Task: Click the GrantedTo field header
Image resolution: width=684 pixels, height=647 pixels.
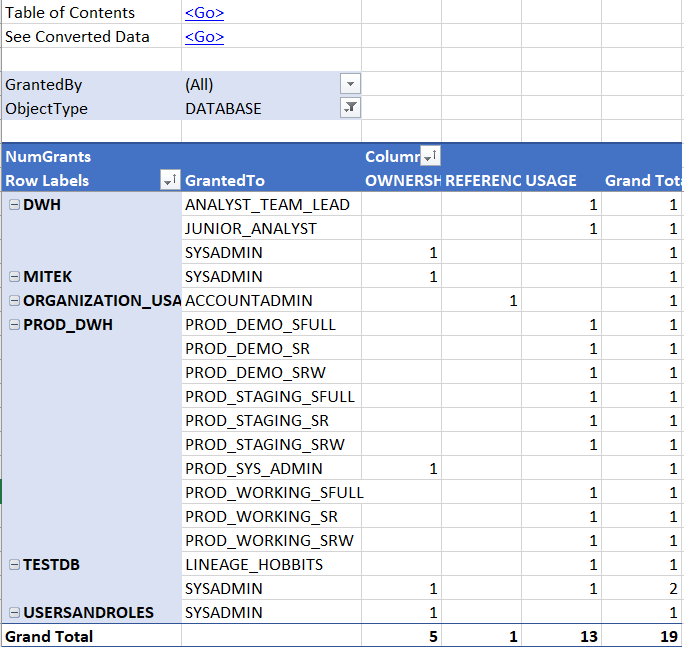Action: pyautogui.click(x=225, y=181)
